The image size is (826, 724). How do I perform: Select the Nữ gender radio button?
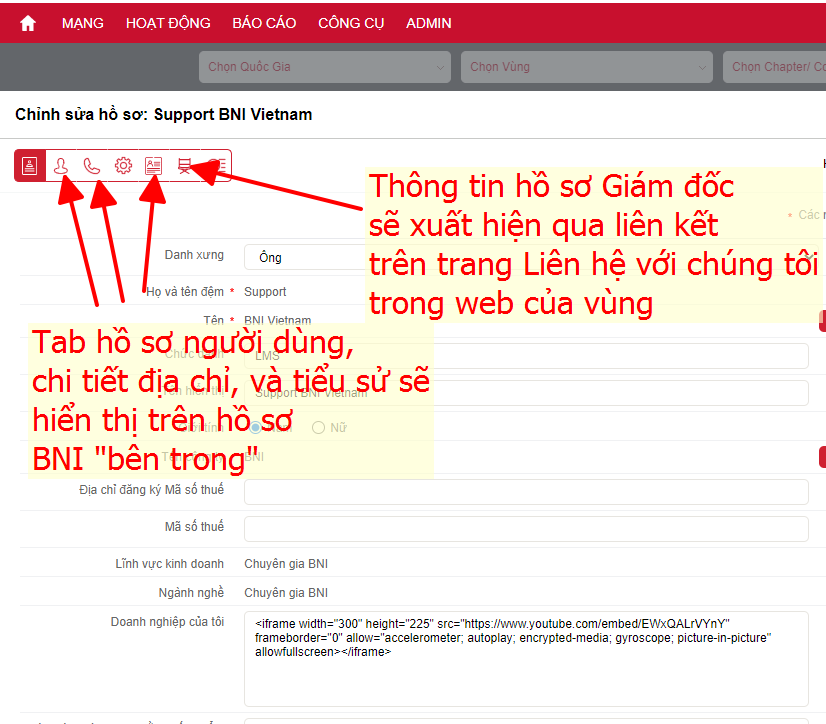(318, 427)
